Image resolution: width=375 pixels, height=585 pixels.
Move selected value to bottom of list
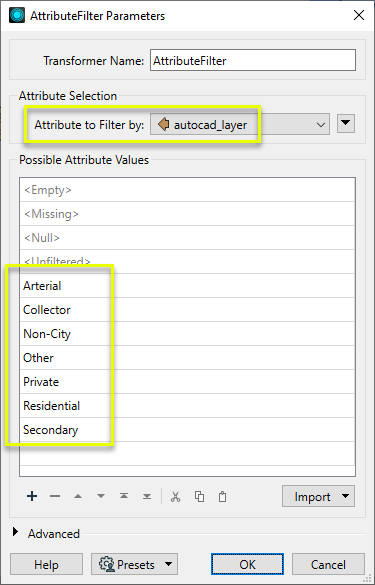pyautogui.click(x=147, y=496)
